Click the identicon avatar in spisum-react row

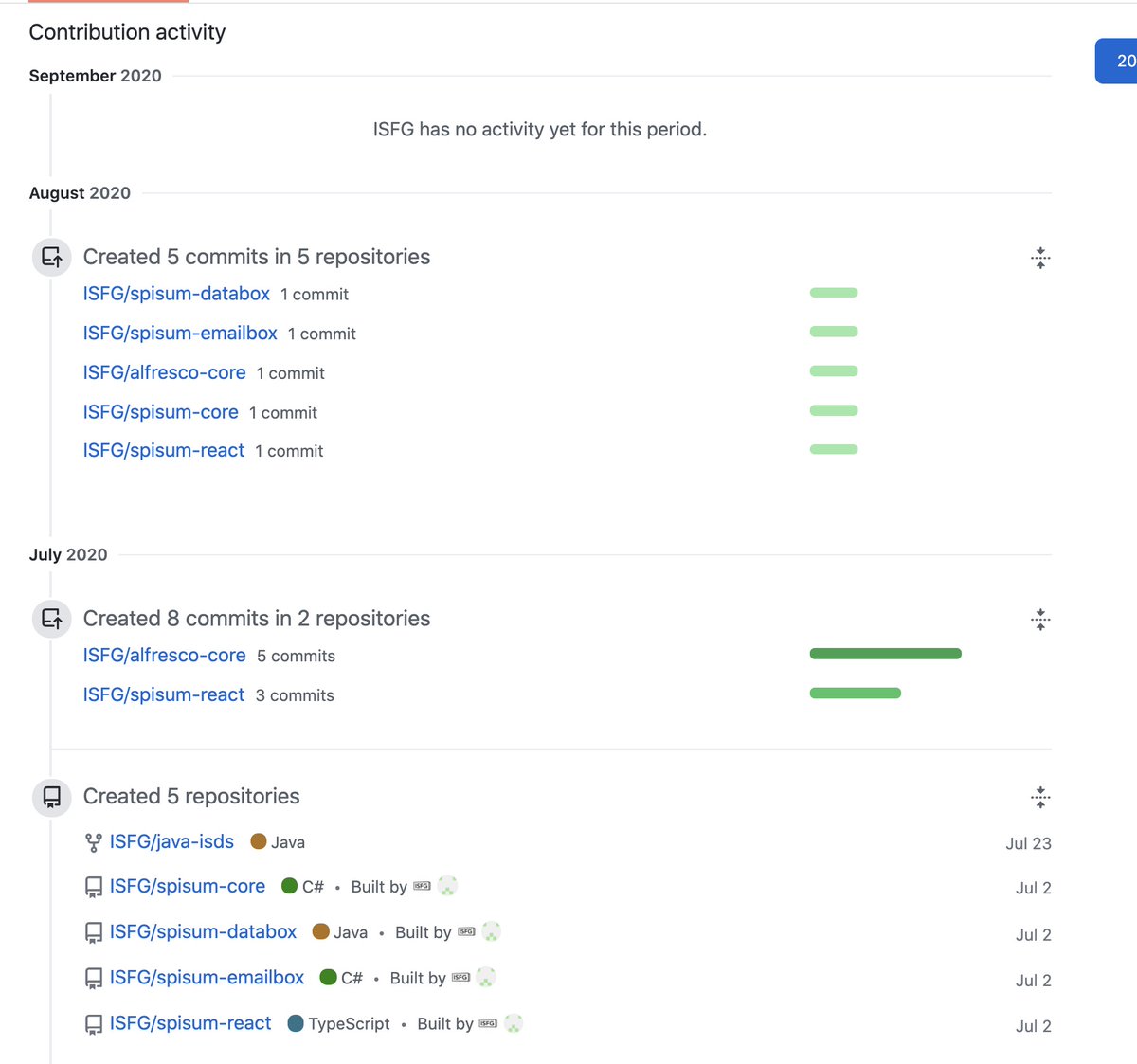coord(514,1023)
